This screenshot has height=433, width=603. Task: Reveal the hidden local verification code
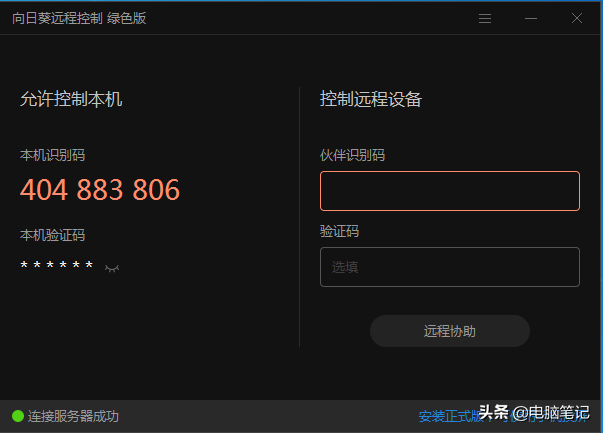click(112, 268)
